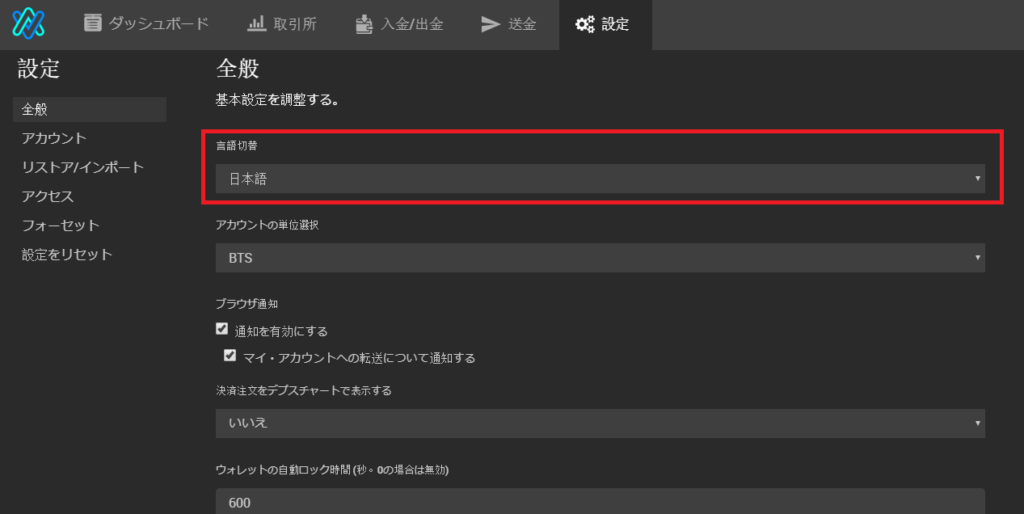Click the auto-lock time field showing 600

pyautogui.click(x=600, y=502)
